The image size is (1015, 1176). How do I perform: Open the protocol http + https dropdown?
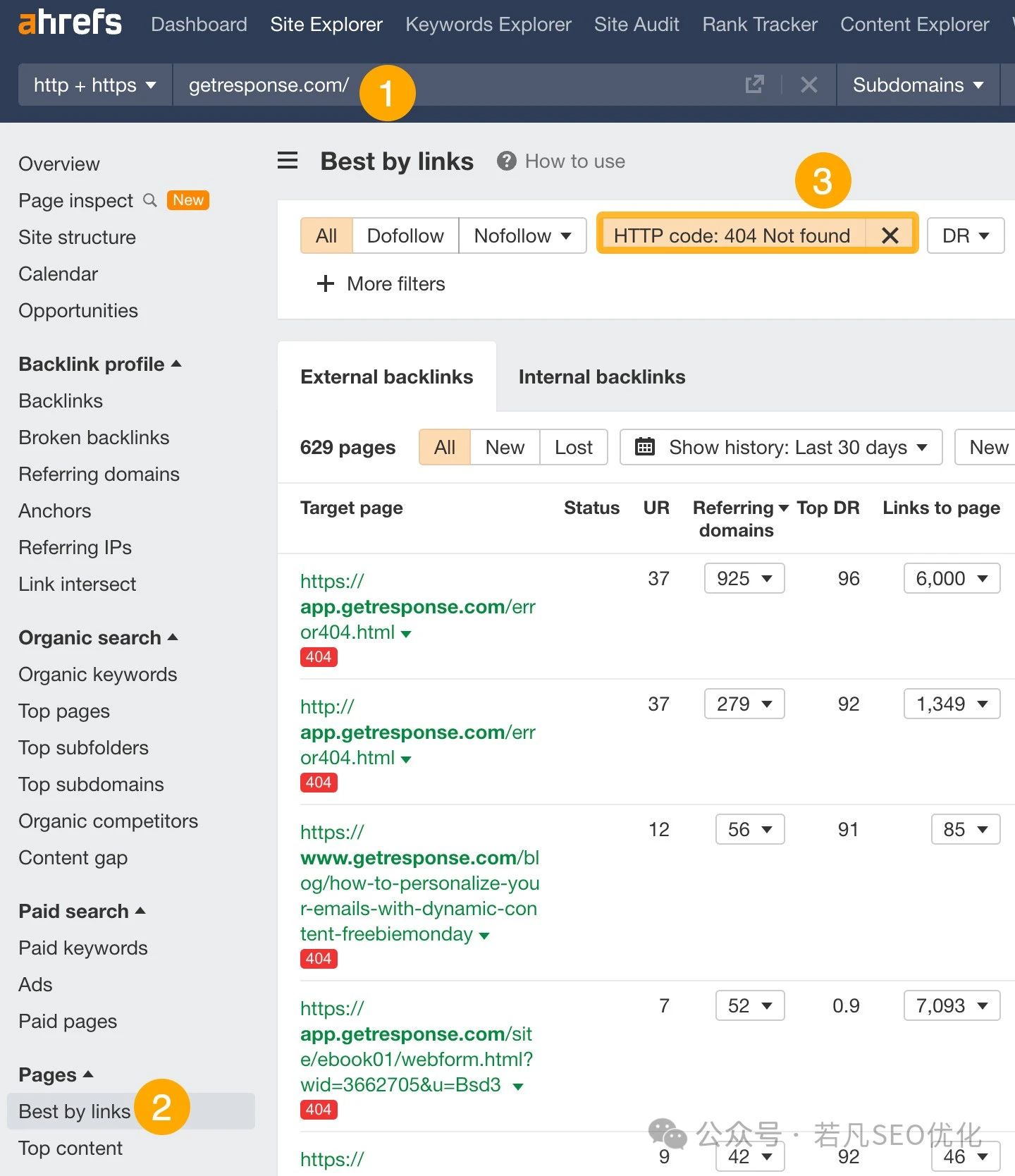point(95,85)
